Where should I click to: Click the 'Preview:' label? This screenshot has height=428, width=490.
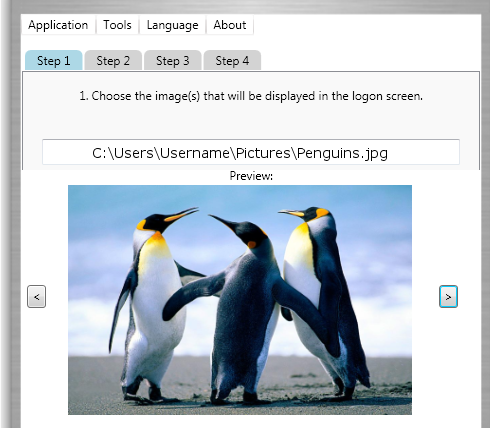point(251,176)
